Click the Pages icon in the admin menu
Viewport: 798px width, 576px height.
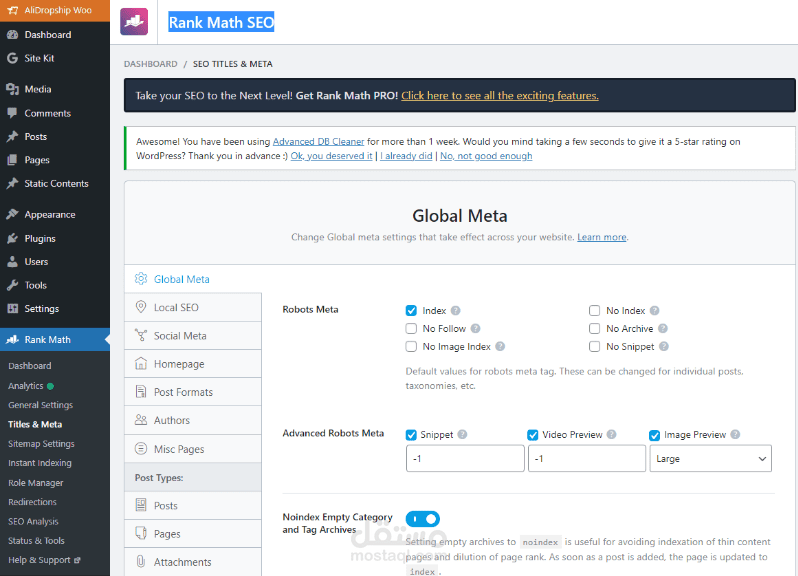[13, 160]
